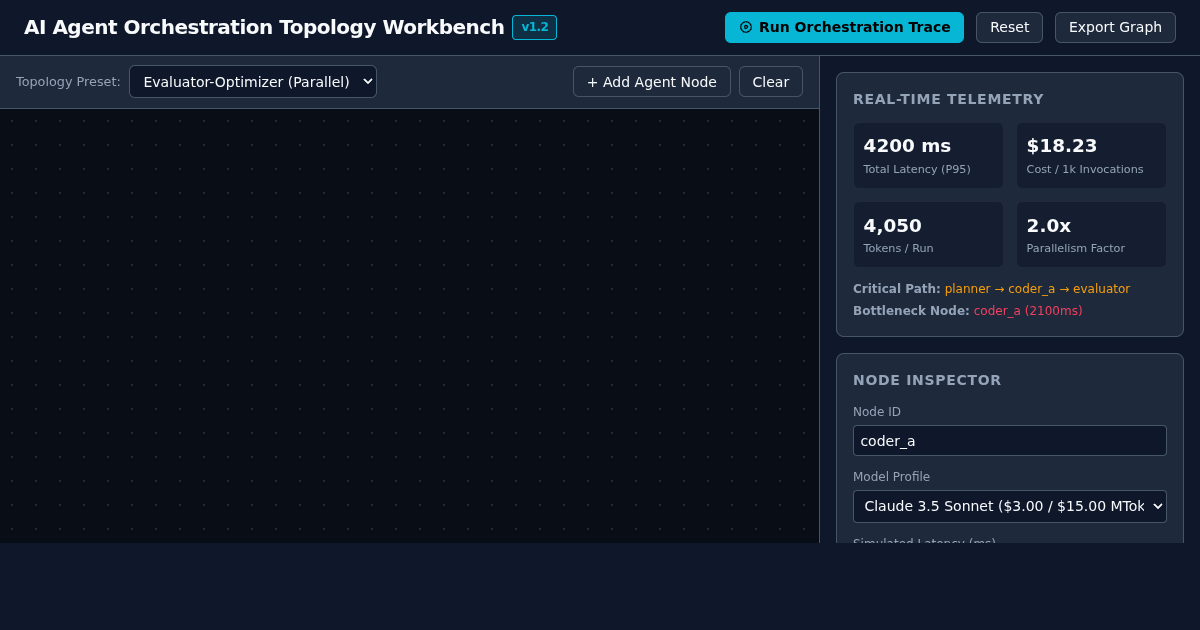This screenshot has width=1200, height=630.
Task: Click the AI Agent Orchestration Topology Workbench title
Action: coord(264,27)
